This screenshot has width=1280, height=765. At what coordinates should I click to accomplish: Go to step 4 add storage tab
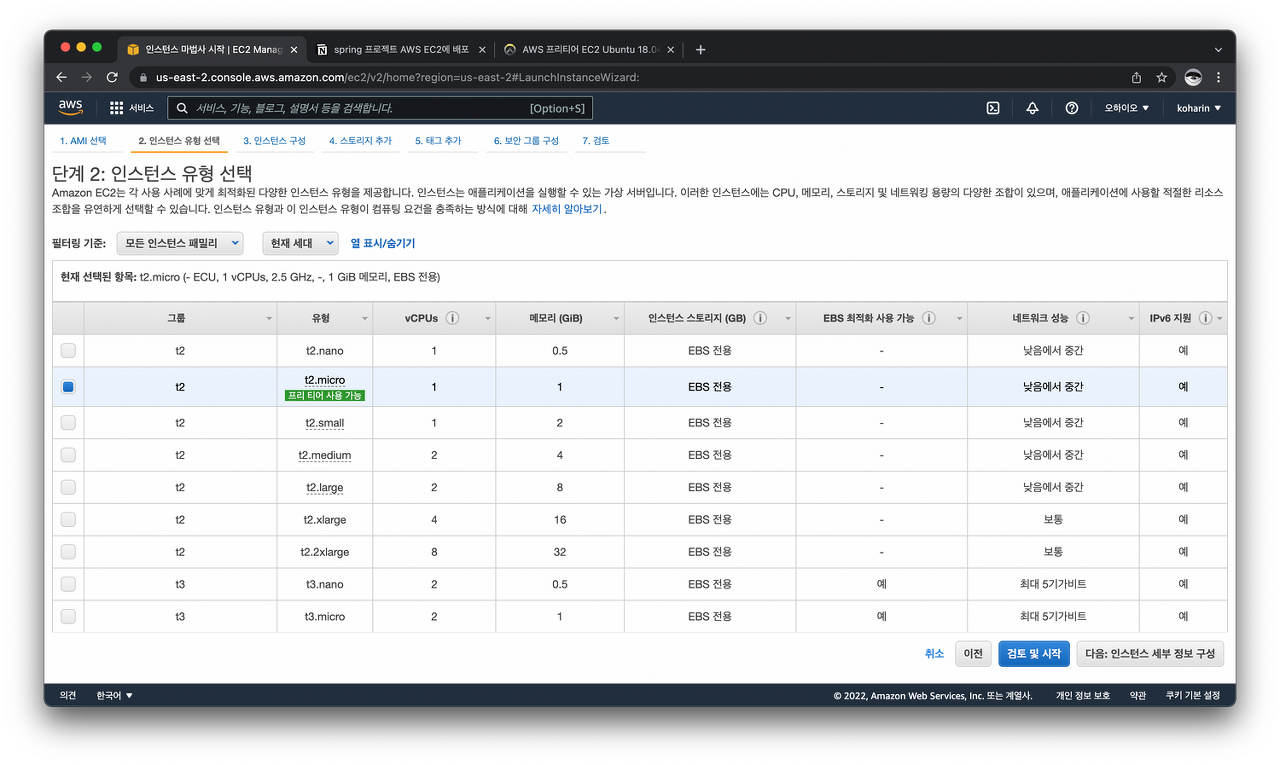point(360,141)
